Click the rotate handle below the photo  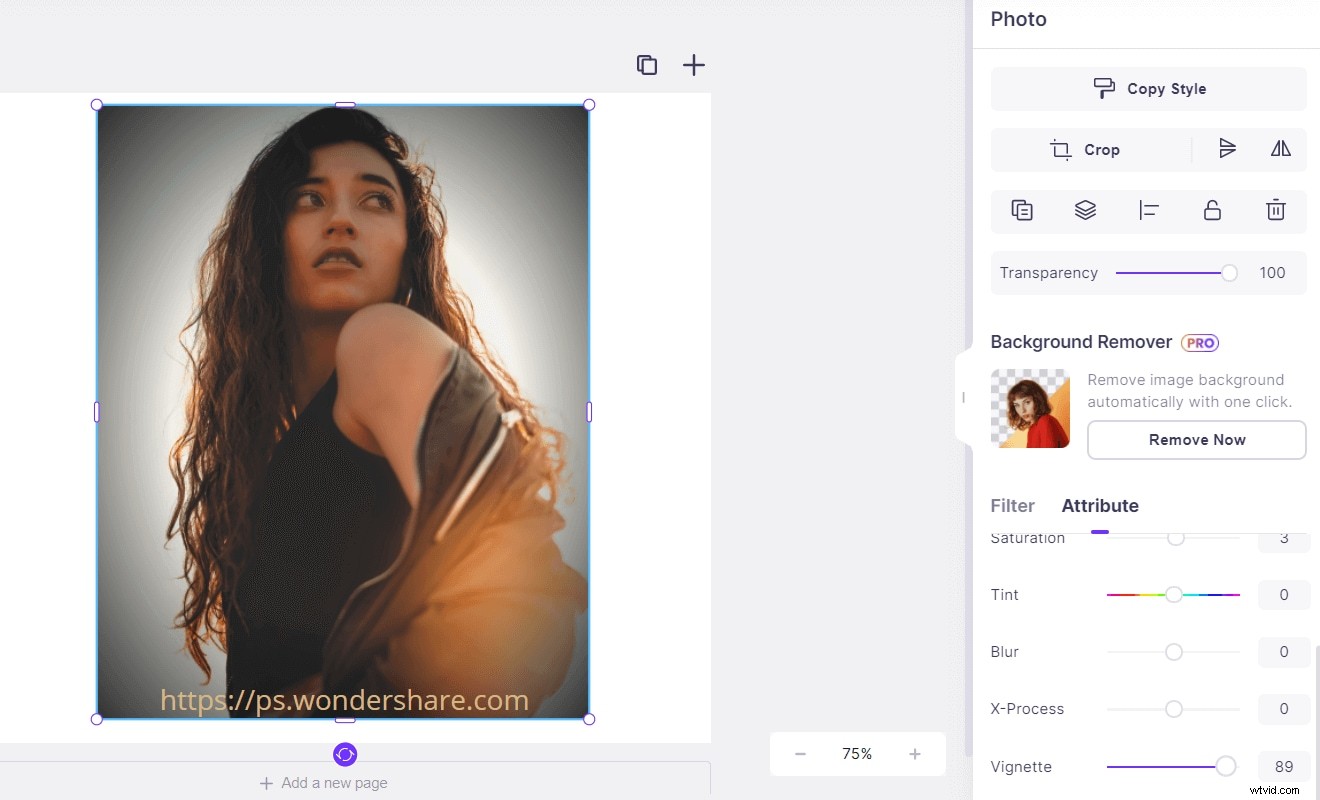(345, 754)
